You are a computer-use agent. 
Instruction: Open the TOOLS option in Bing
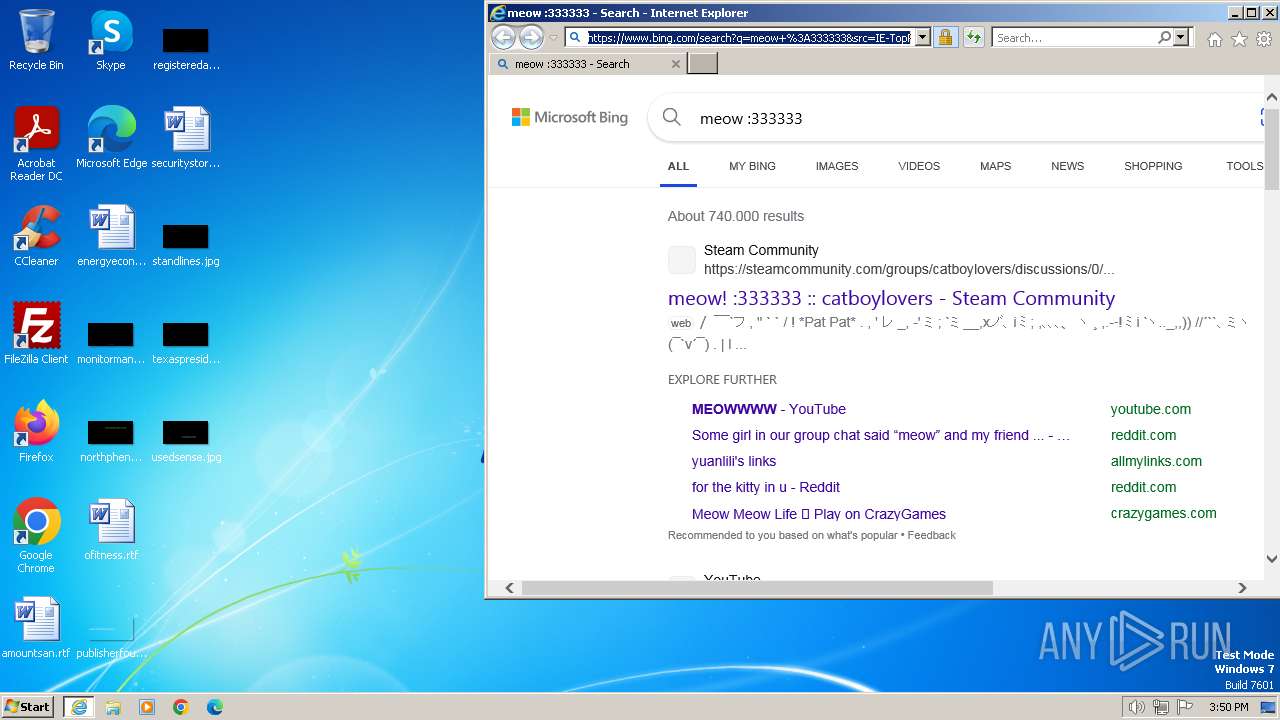[1244, 166]
